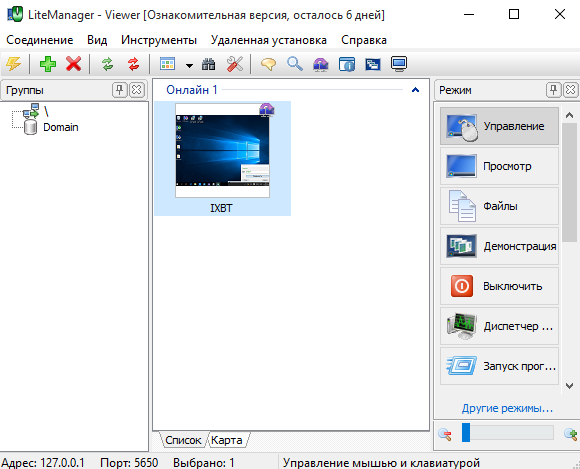Open the Справка menu
Viewport: 580px width, 469px height.
pos(364,40)
